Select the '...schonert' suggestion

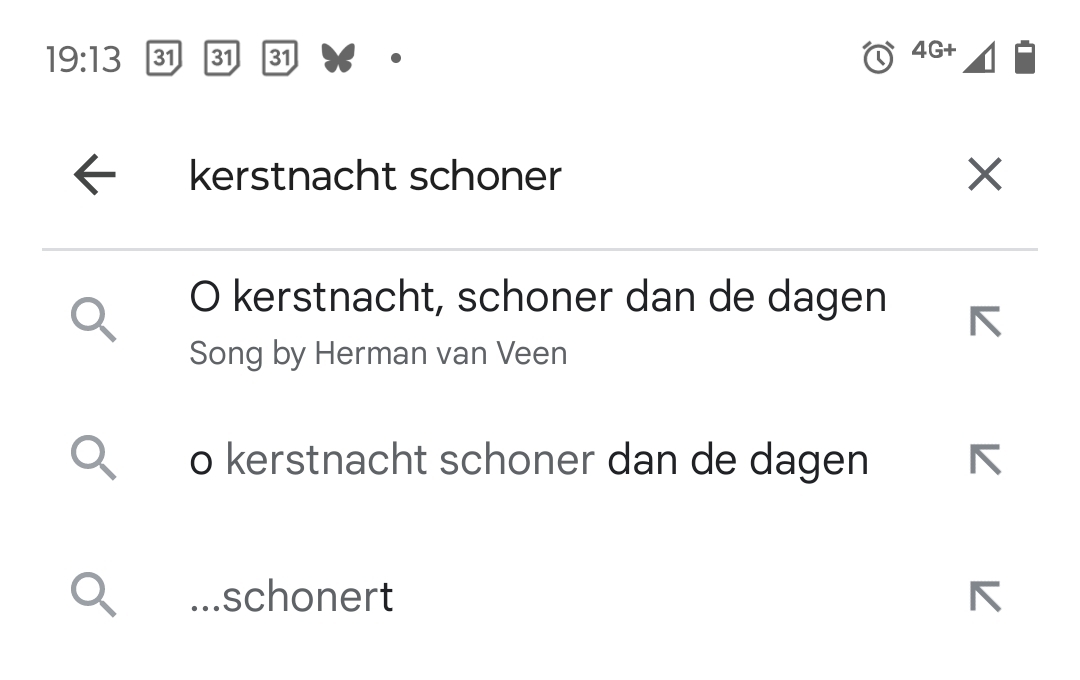click(x=291, y=597)
